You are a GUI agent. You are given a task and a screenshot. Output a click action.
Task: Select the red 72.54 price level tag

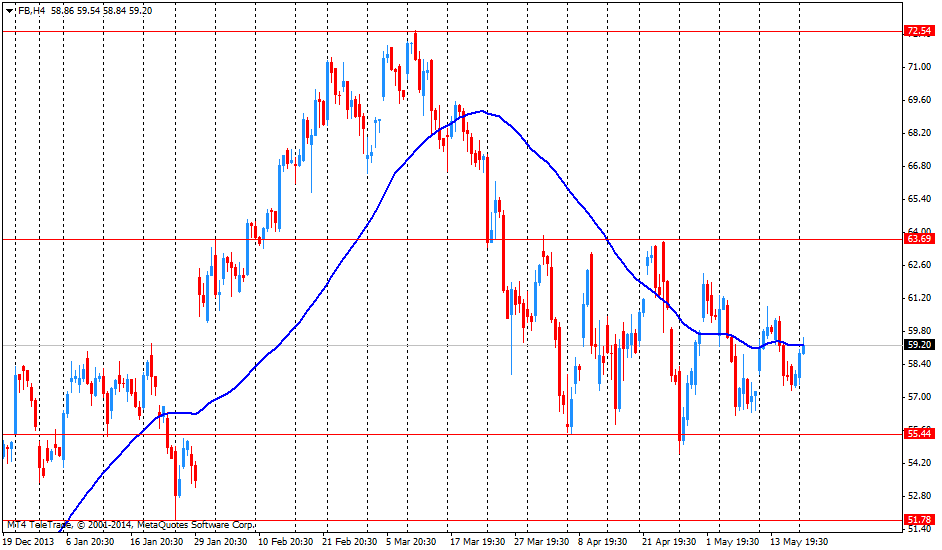tap(918, 31)
